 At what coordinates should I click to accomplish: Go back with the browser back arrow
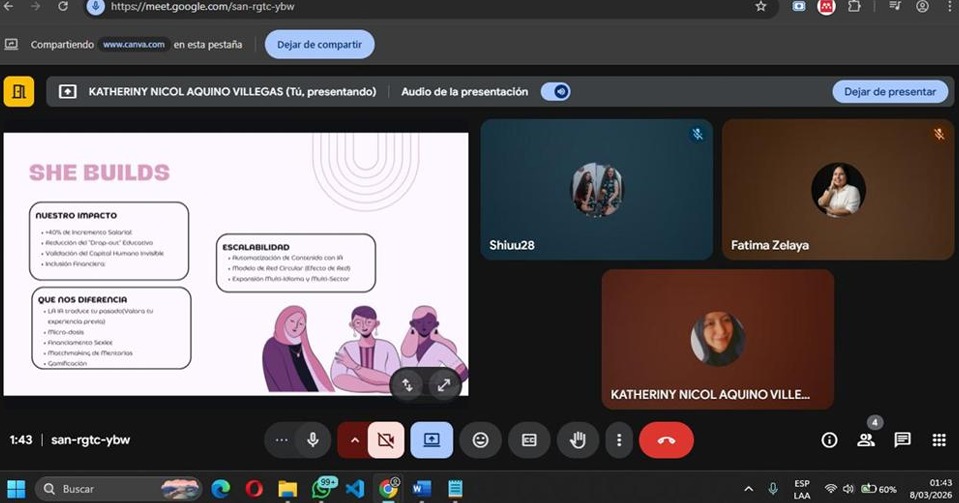click(x=9, y=6)
